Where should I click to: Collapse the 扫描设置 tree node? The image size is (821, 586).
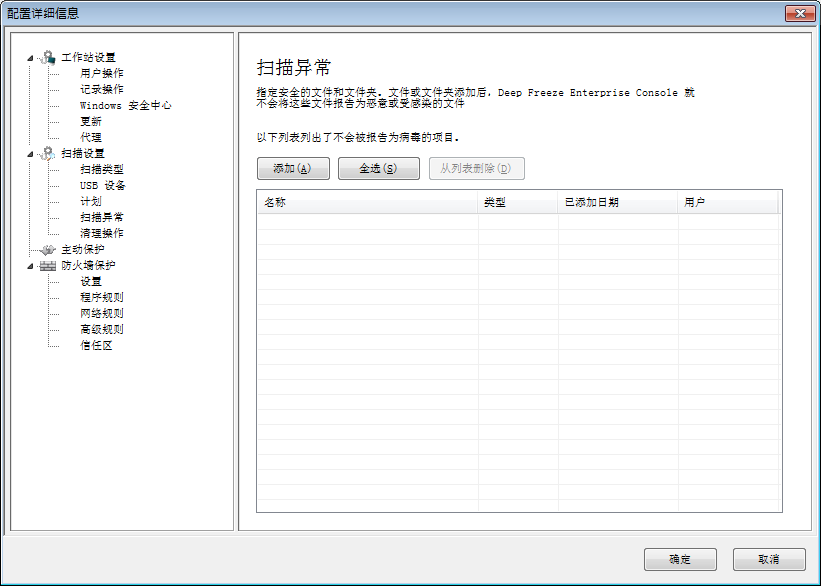31,153
